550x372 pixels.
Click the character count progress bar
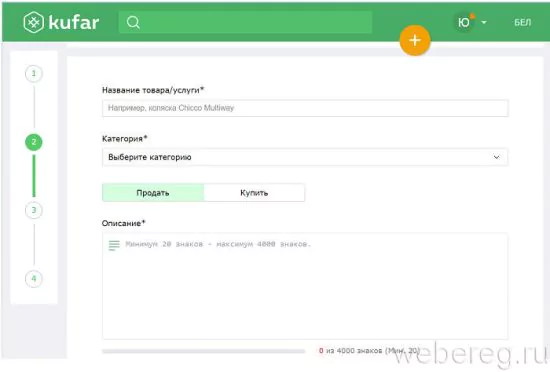(203, 351)
